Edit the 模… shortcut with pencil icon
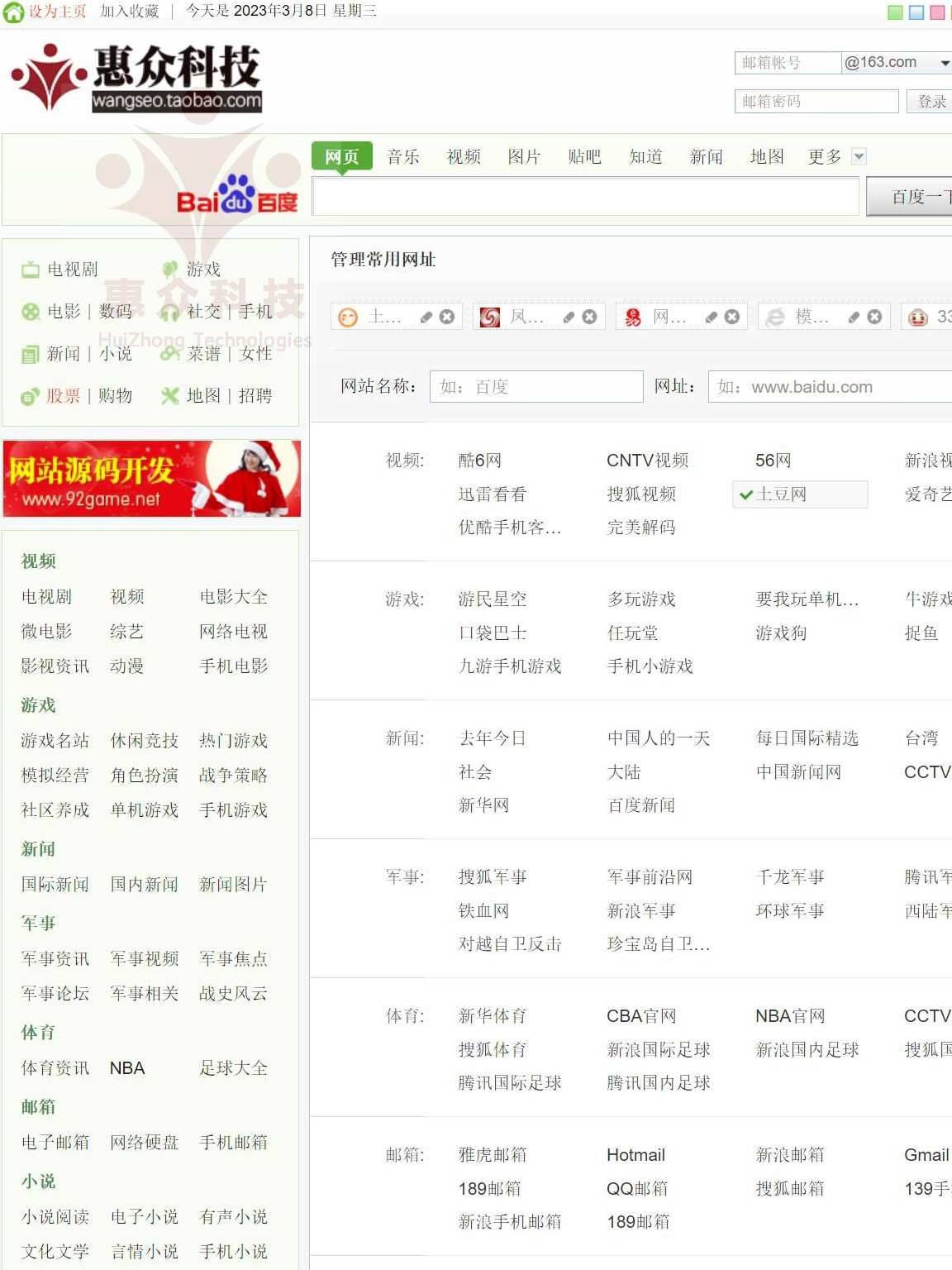Screen dimensions: 952x1270 point(854,317)
